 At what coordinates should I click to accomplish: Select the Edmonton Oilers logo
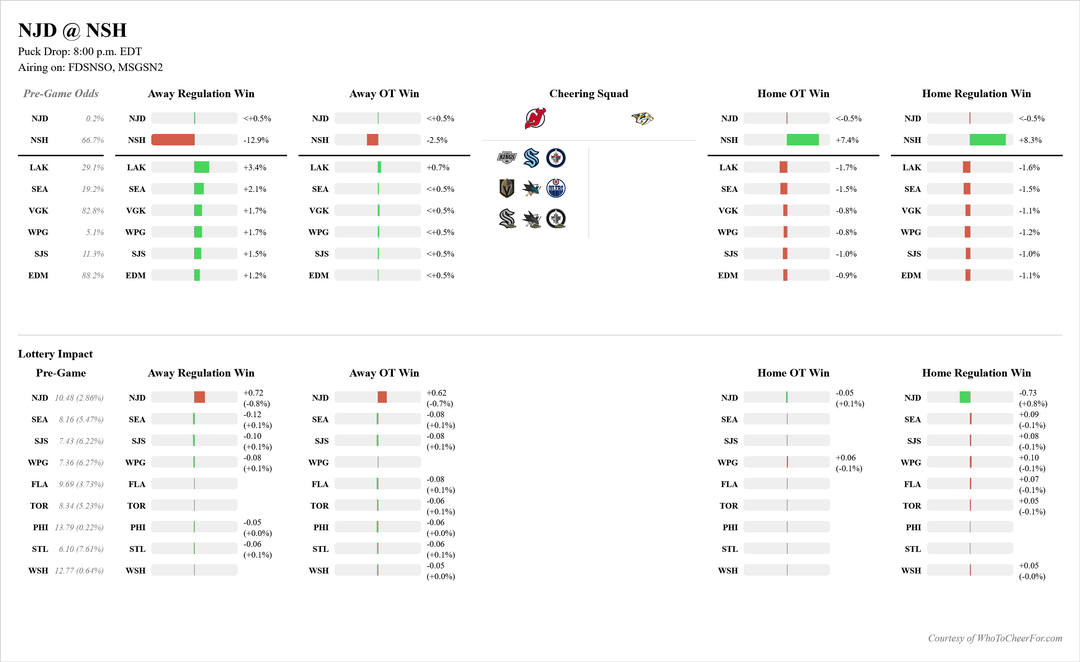pyautogui.click(x=556, y=188)
